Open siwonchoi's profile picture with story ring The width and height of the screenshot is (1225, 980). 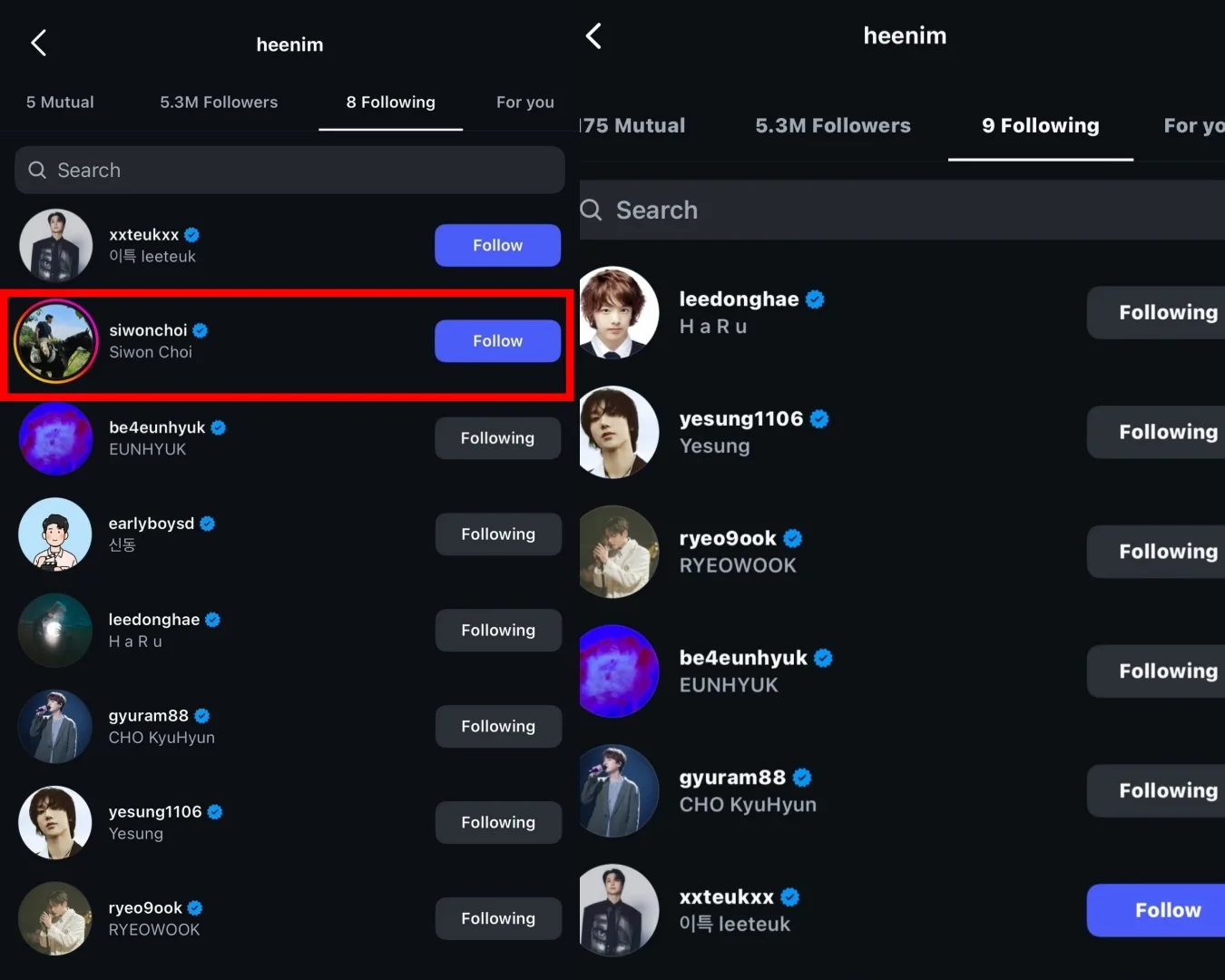pyautogui.click(x=55, y=341)
